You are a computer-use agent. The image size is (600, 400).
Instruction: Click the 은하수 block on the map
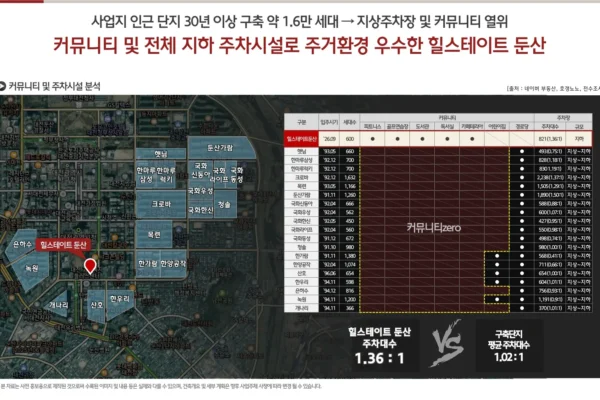click(x=22, y=244)
